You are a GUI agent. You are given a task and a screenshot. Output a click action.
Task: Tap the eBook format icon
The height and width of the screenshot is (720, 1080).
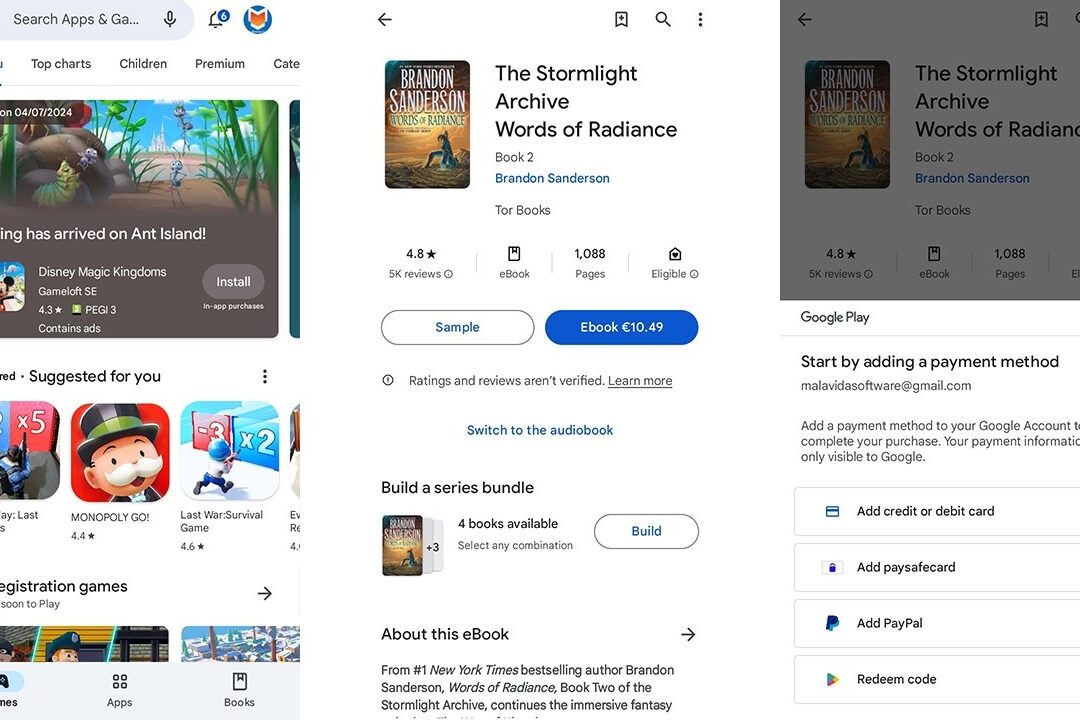point(514,254)
